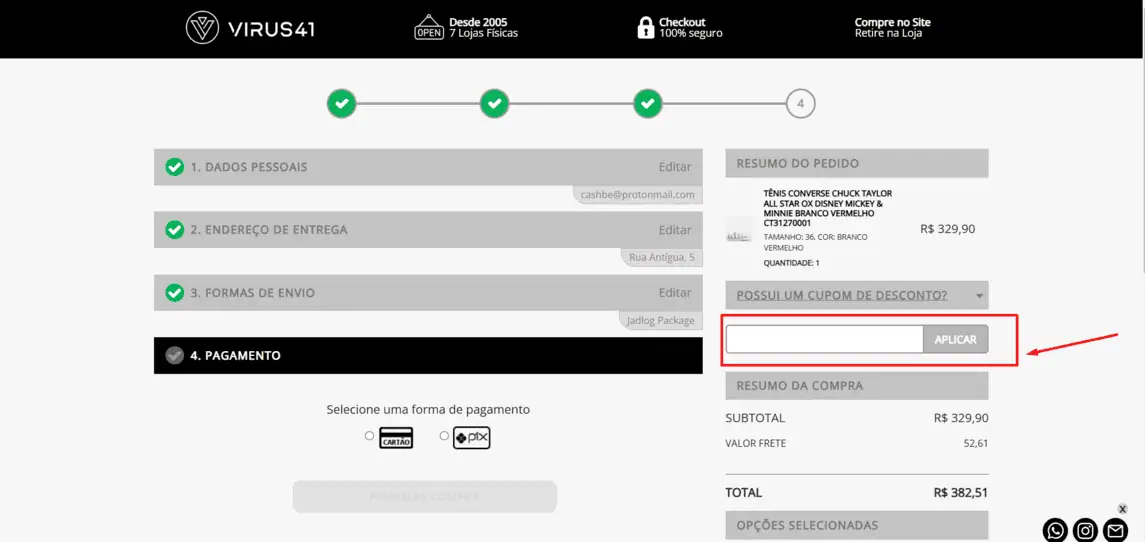Apply coupon with Aplicar button

click(956, 340)
